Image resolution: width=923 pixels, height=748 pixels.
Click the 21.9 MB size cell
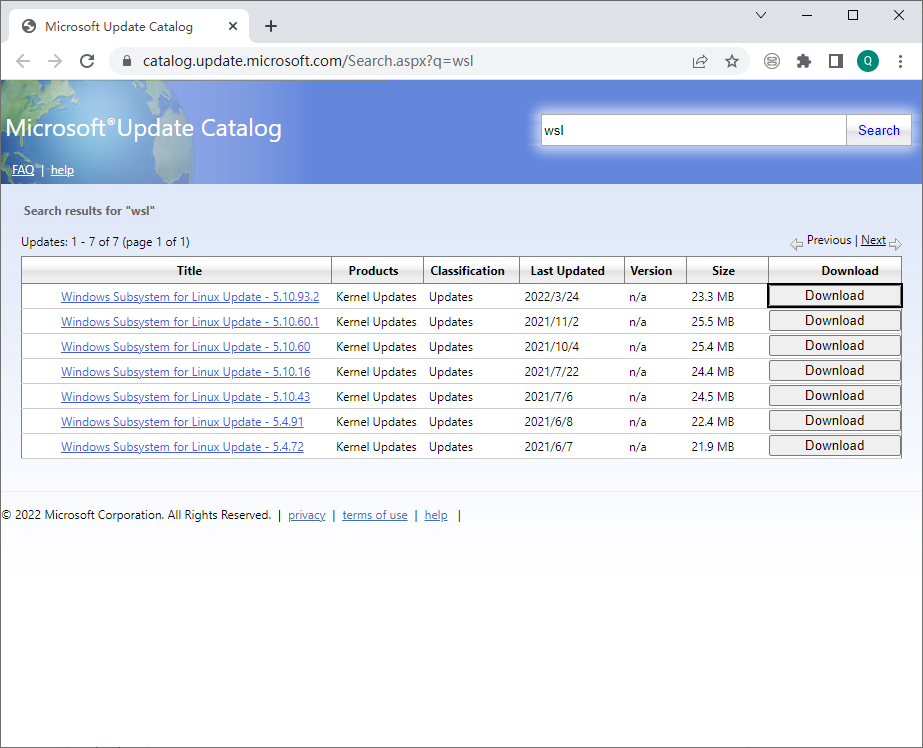point(713,447)
